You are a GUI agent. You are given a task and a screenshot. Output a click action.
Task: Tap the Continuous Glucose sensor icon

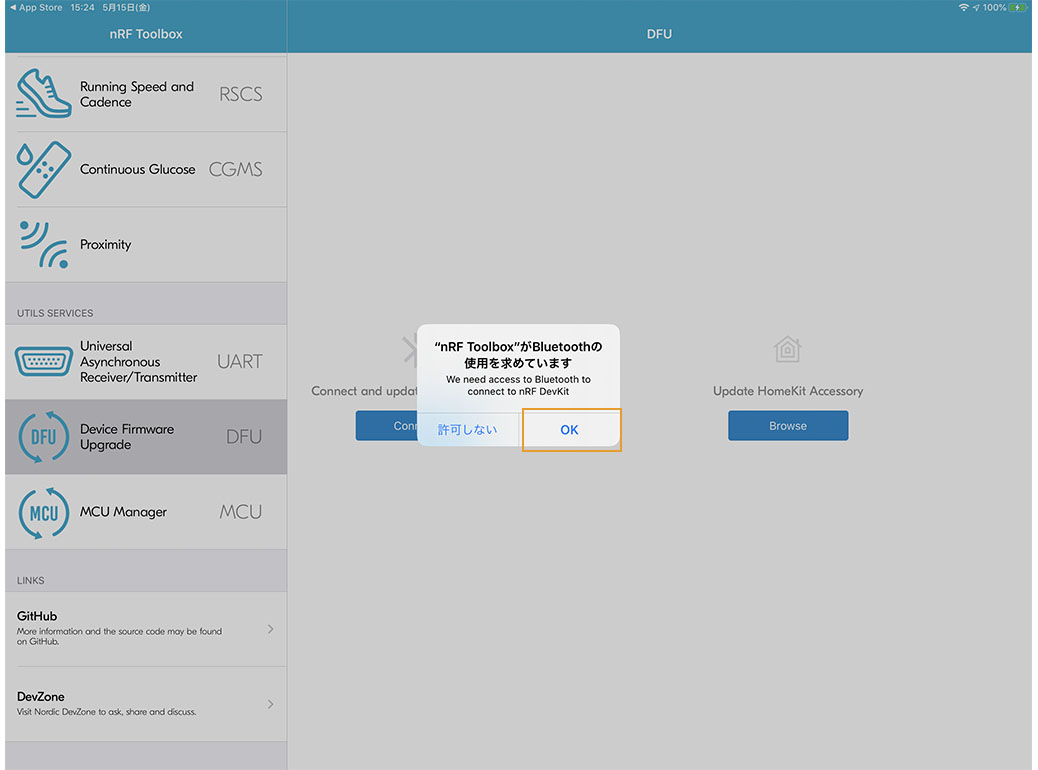(44, 169)
